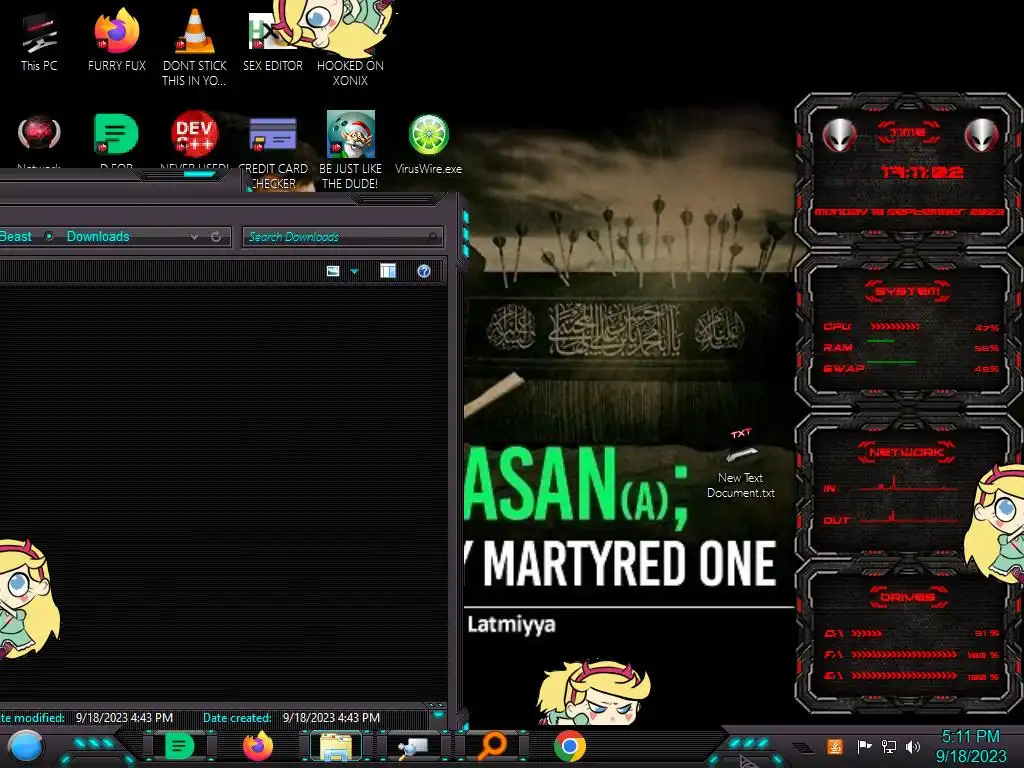
Task: Open the view options dropdown arrow
Action: pos(355,271)
